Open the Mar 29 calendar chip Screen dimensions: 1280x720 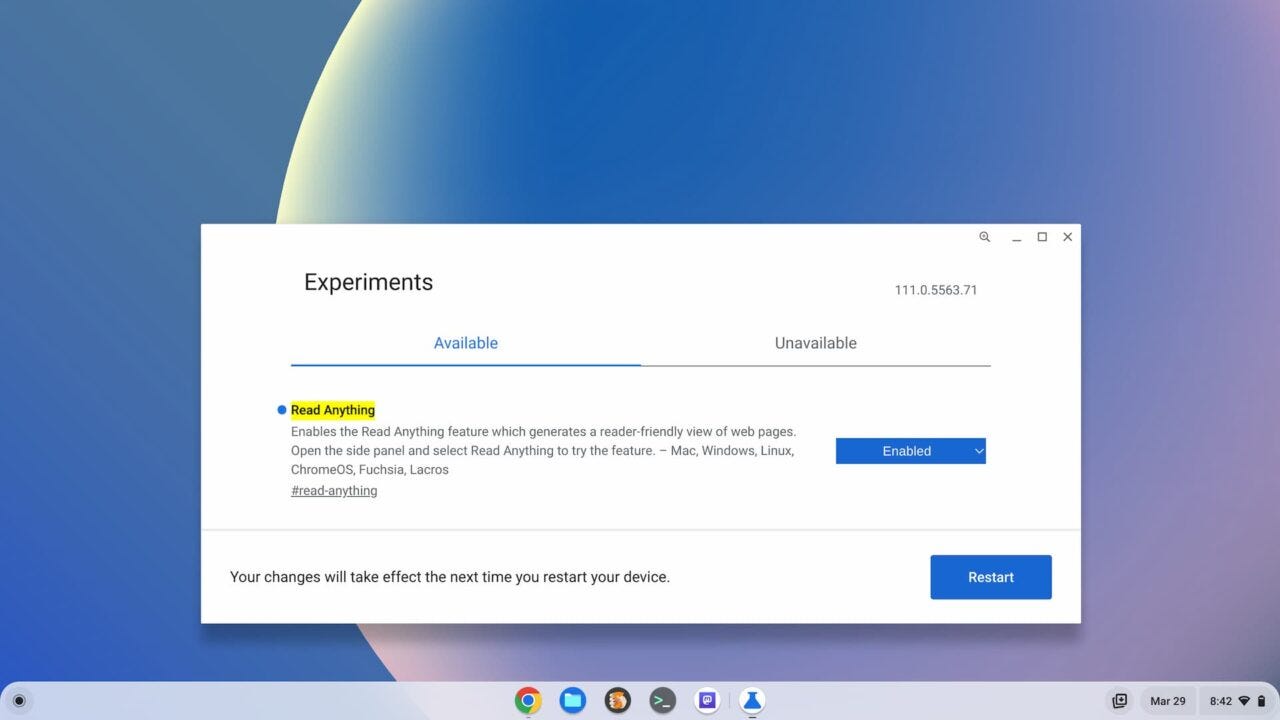pos(1168,701)
